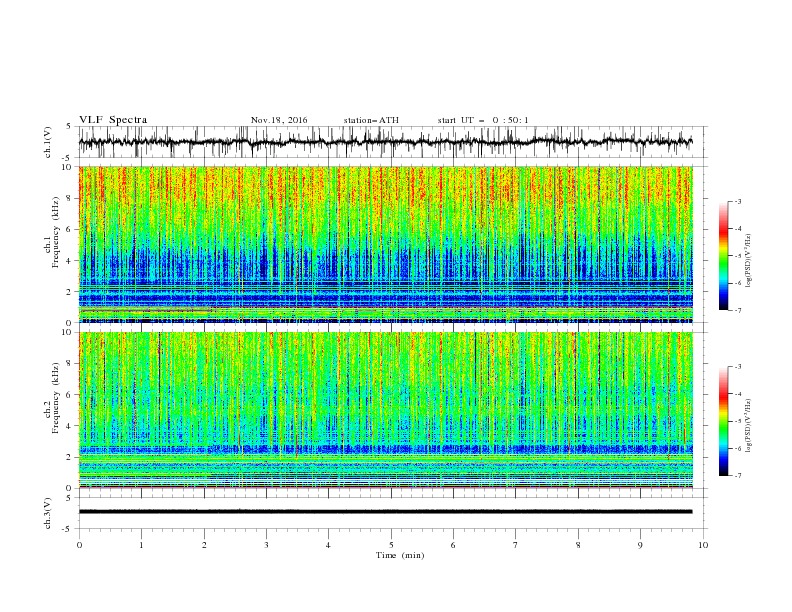
Task: Click the ch.2 "log(PSD)(V²/Hz)" colorbar label
Action: click(749, 426)
